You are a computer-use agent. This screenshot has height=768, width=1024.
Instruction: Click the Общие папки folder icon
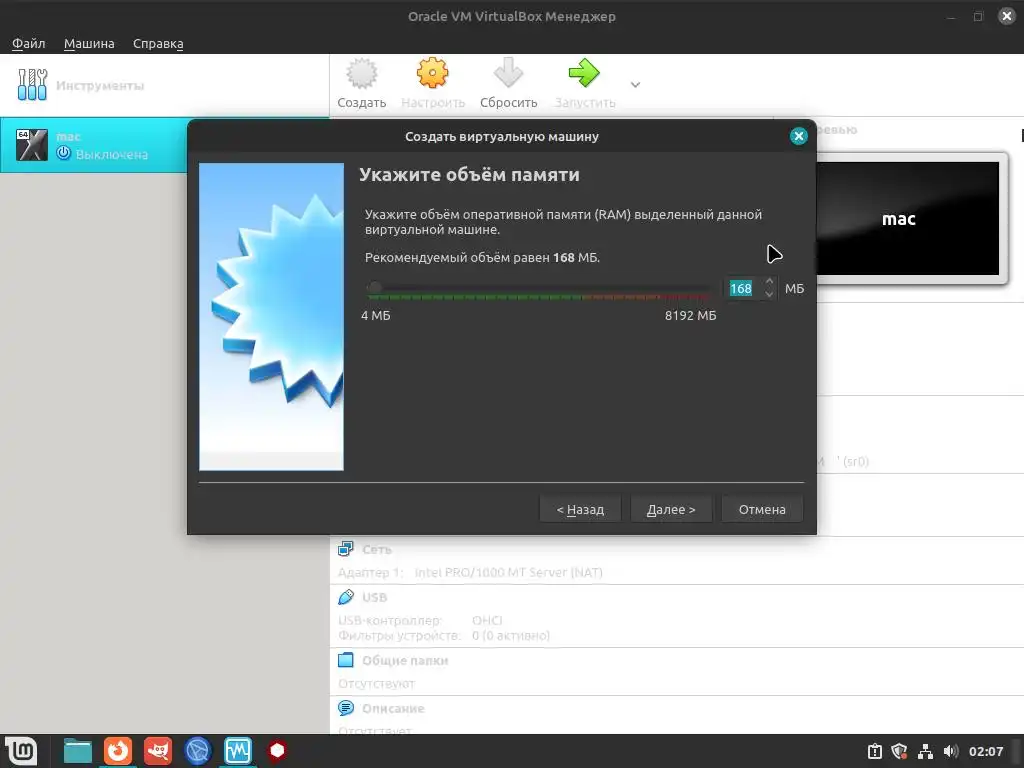coord(345,660)
